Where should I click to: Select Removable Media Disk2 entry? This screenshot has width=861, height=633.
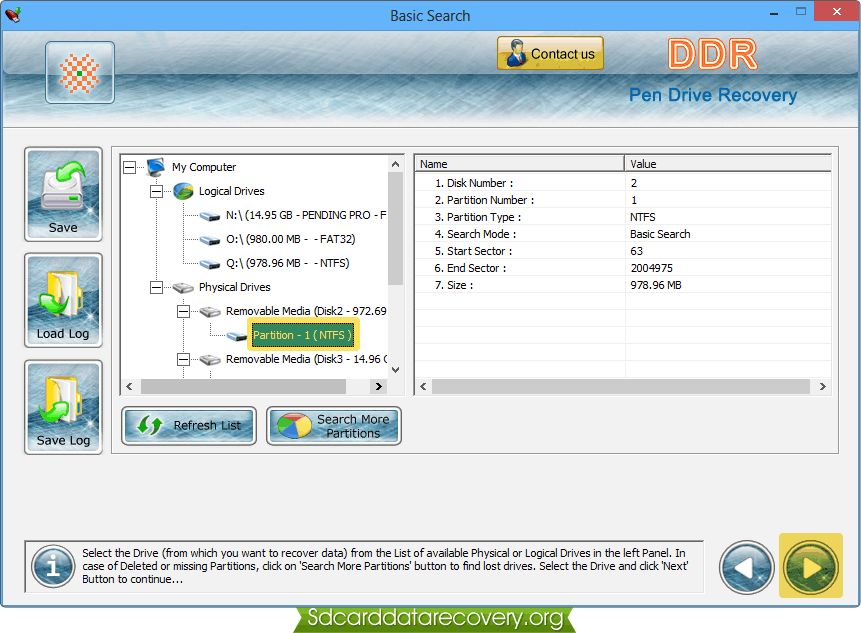click(x=306, y=311)
